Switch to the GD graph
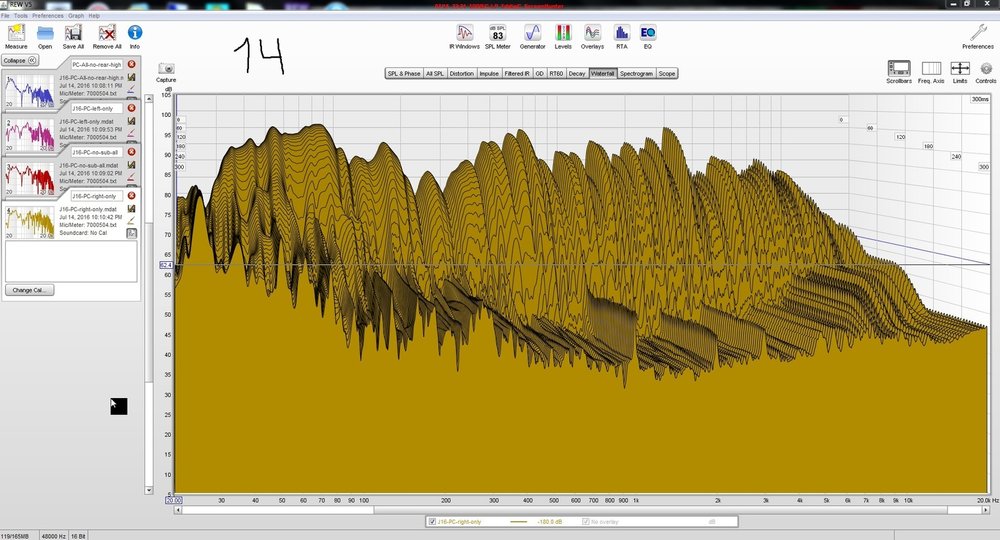 (x=540, y=73)
